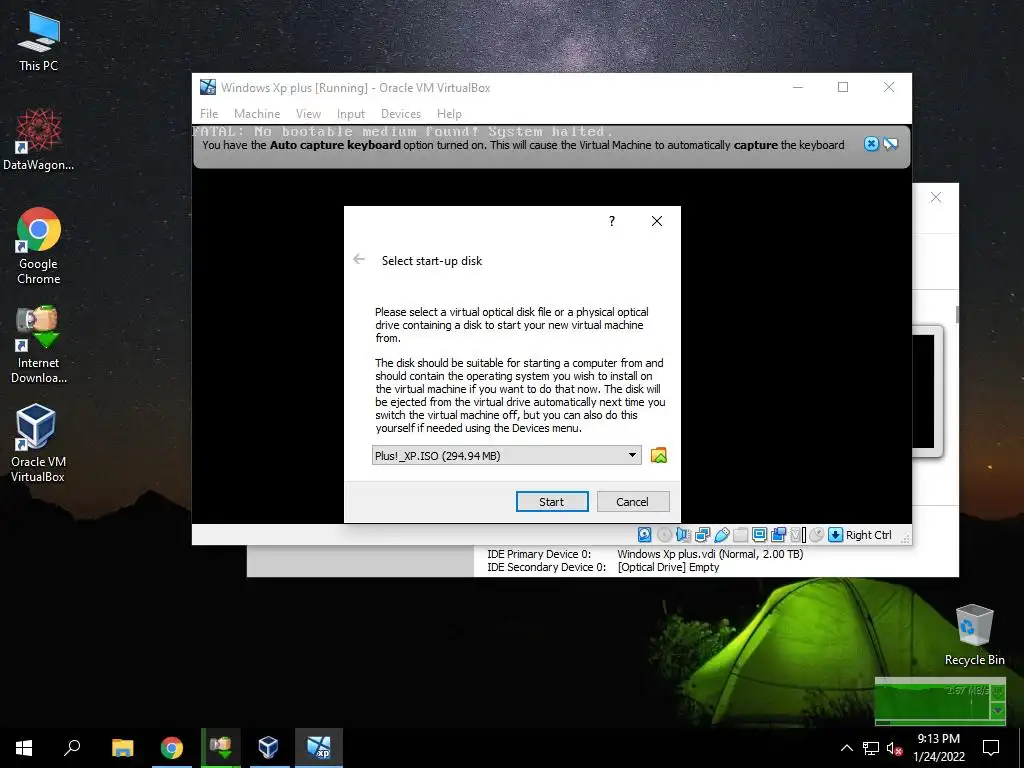Open File Explorer from the taskbar
The width and height of the screenshot is (1024, 768).
122,748
